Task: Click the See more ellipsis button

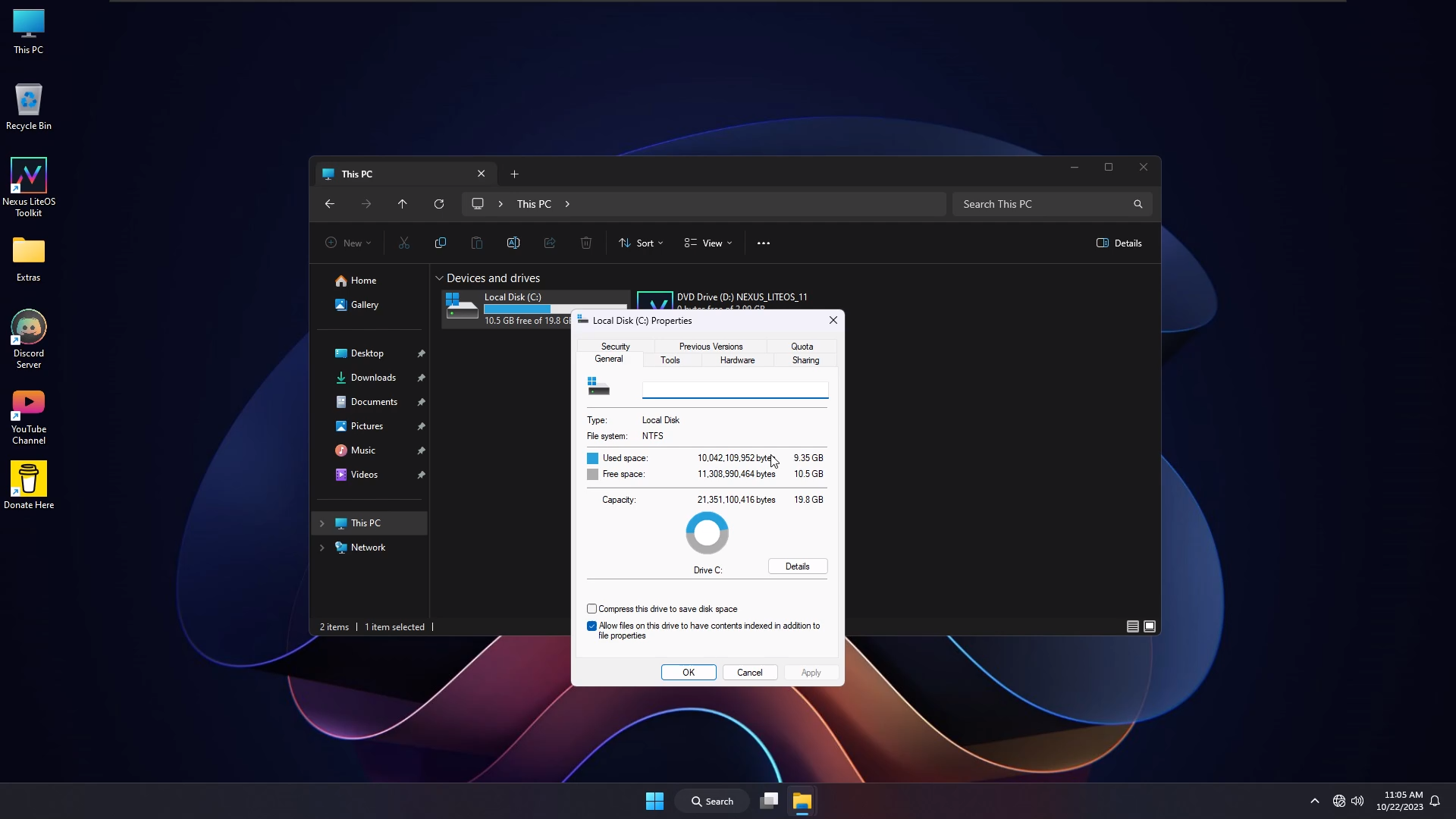Action: [764, 243]
